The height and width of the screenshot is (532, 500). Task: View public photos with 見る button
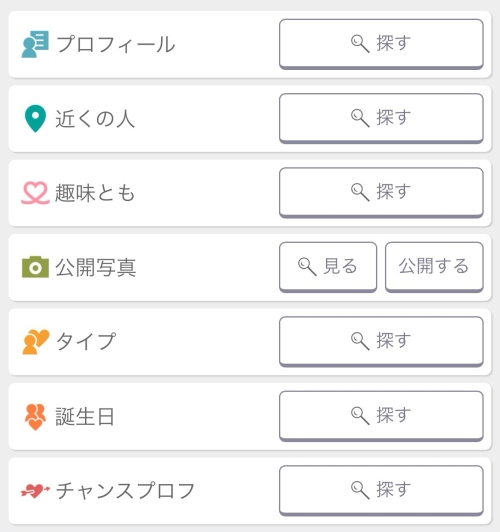[328, 267]
